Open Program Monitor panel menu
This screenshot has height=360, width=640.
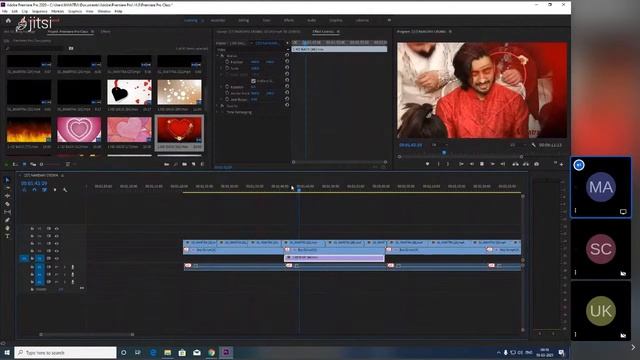[451, 31]
